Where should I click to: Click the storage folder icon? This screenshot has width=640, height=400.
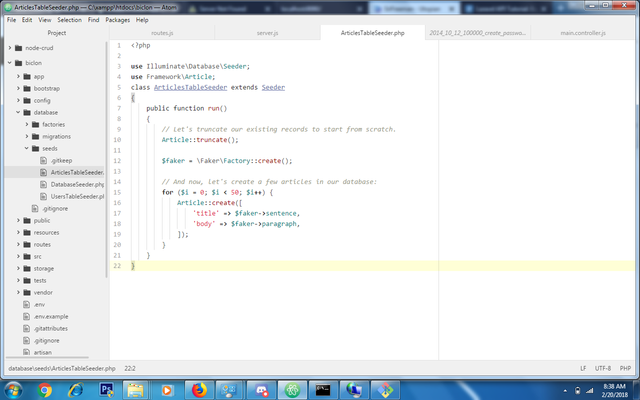coord(27,269)
